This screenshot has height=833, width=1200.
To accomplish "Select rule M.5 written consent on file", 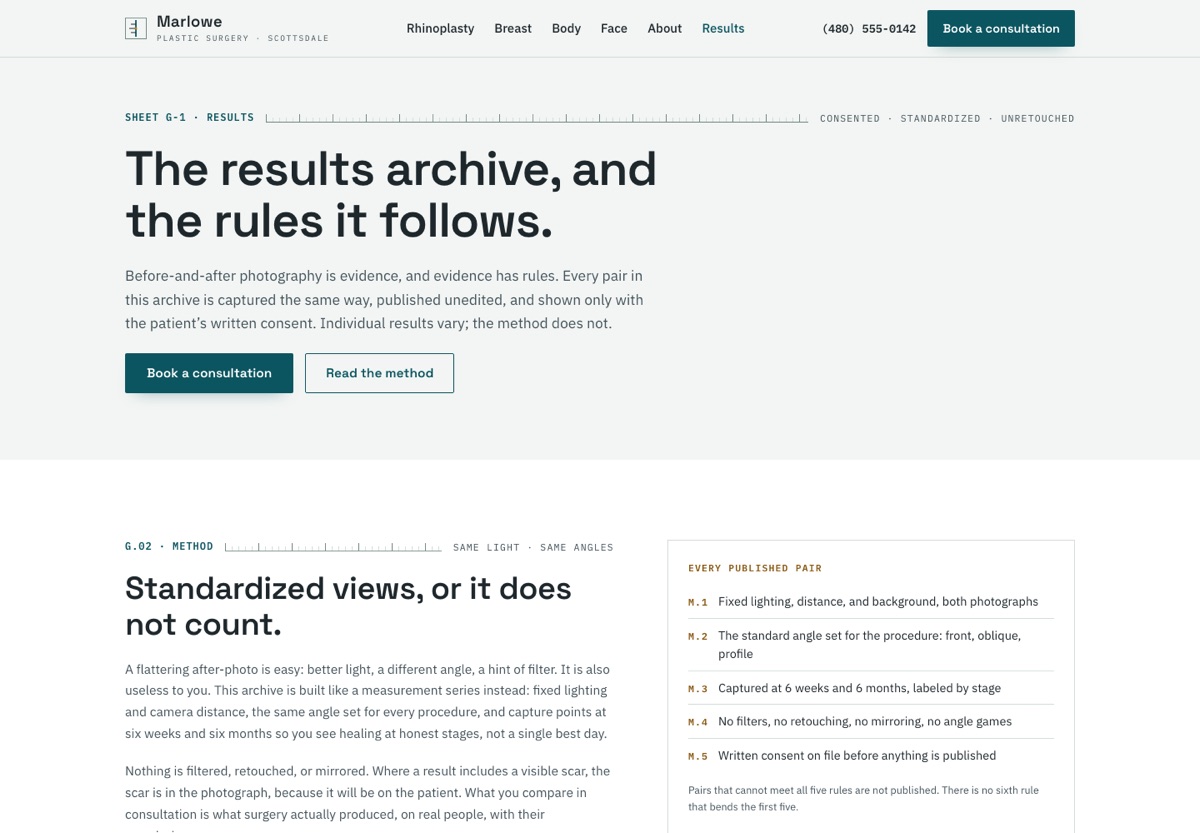I will pos(871,756).
